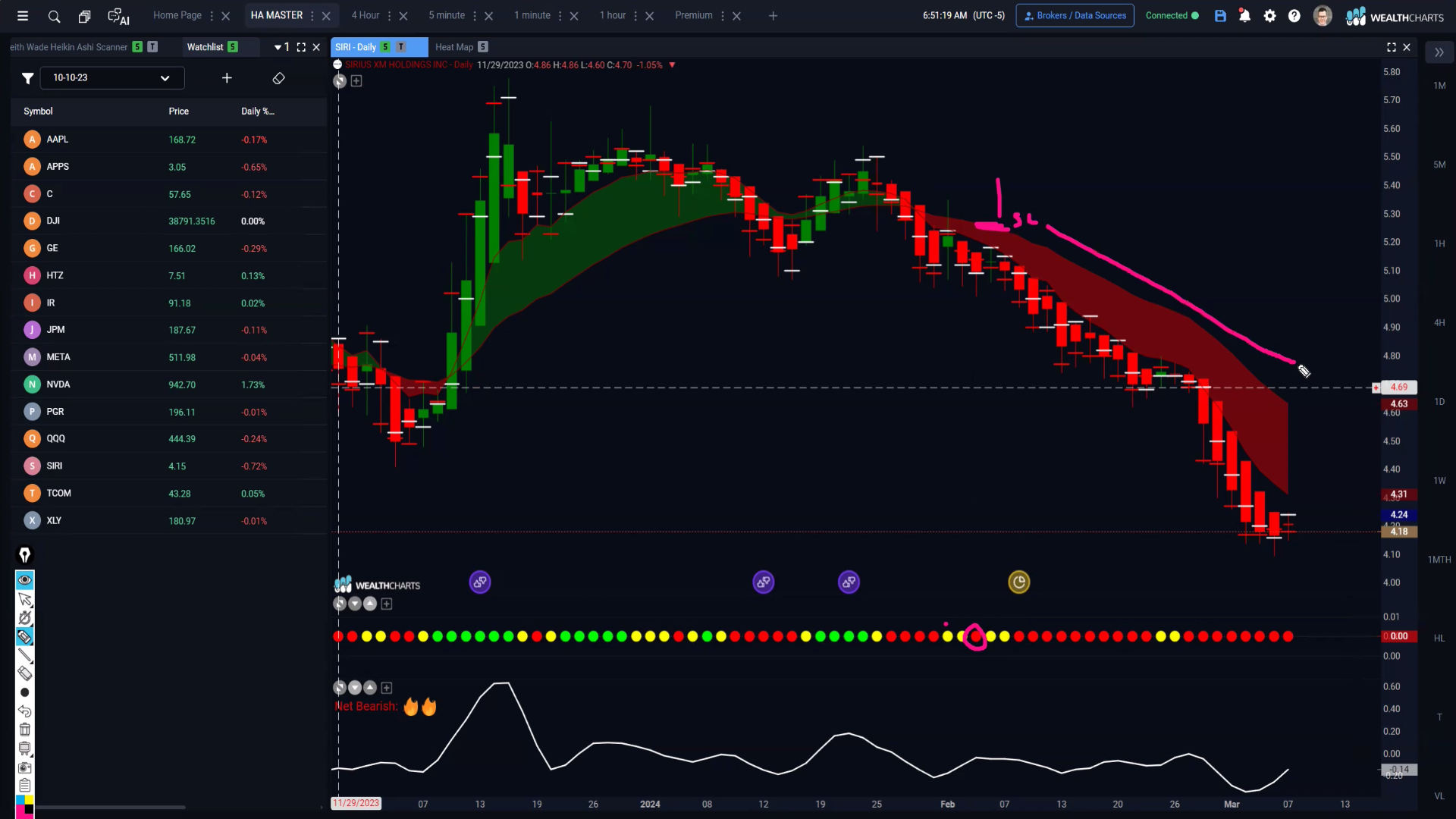Viewport: 1456px width, 819px height.
Task: Open the drawing pen nib tool
Action: tap(24, 555)
